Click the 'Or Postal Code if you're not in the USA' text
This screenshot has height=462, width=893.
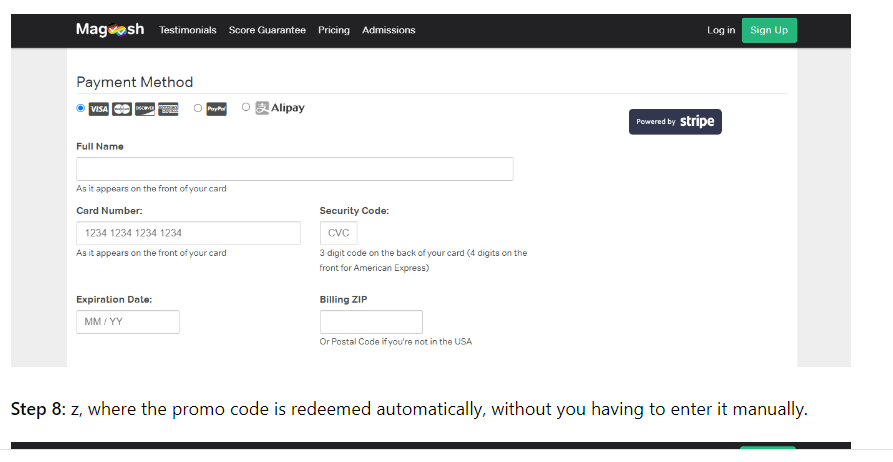pyautogui.click(x=395, y=342)
